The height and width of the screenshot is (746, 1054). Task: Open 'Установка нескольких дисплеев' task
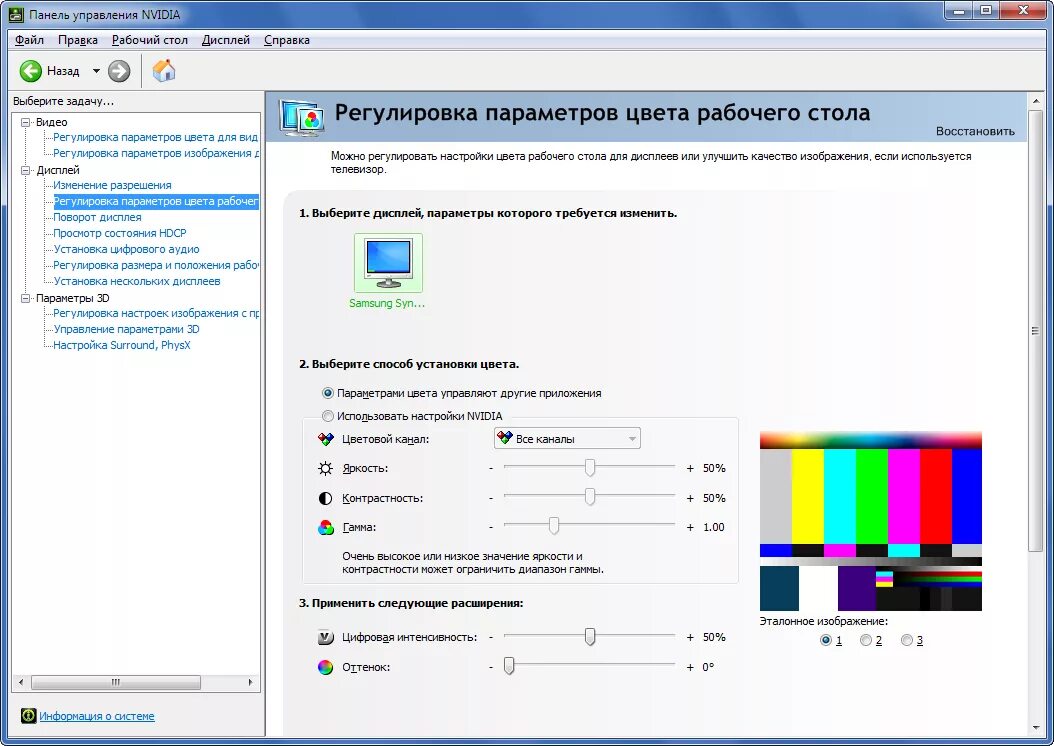[x=137, y=281]
